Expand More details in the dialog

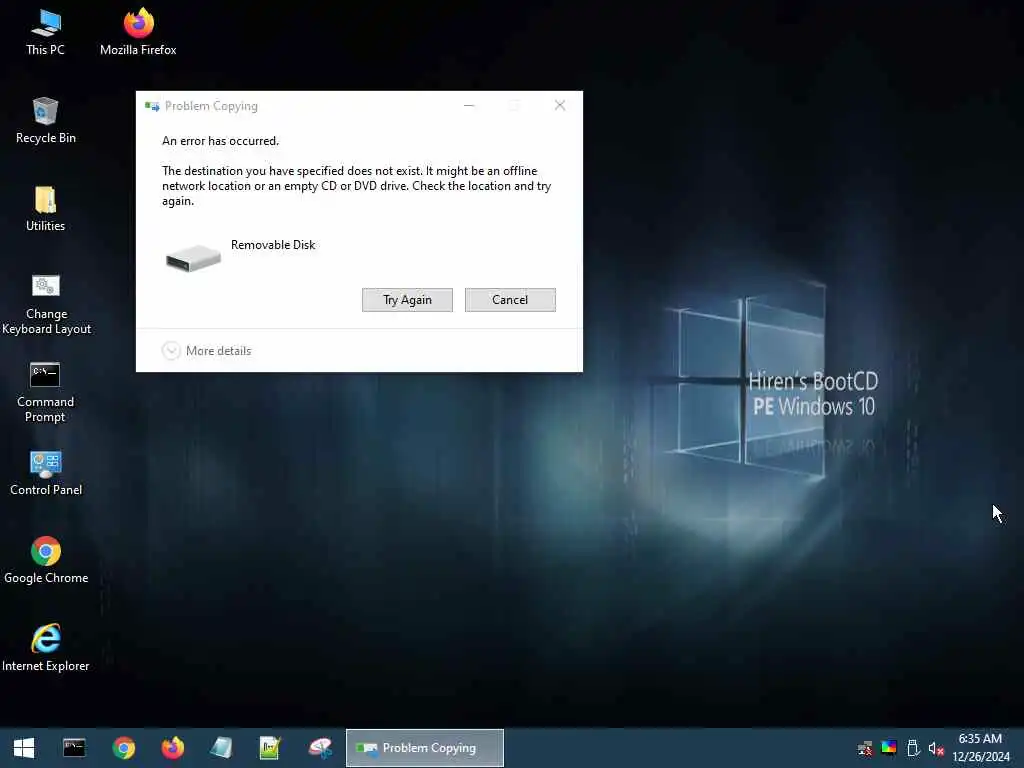(206, 351)
